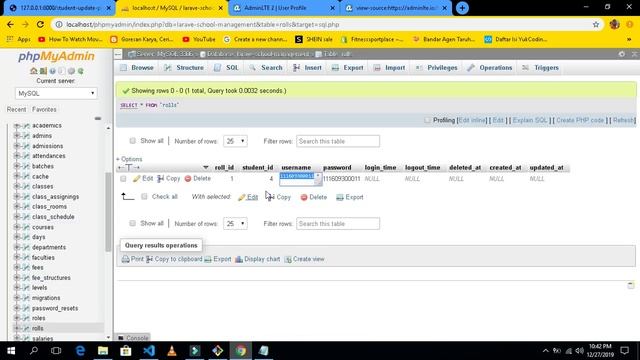The width and height of the screenshot is (640, 360).
Task: Open File Explorer from taskbar
Action: [x=103, y=351]
